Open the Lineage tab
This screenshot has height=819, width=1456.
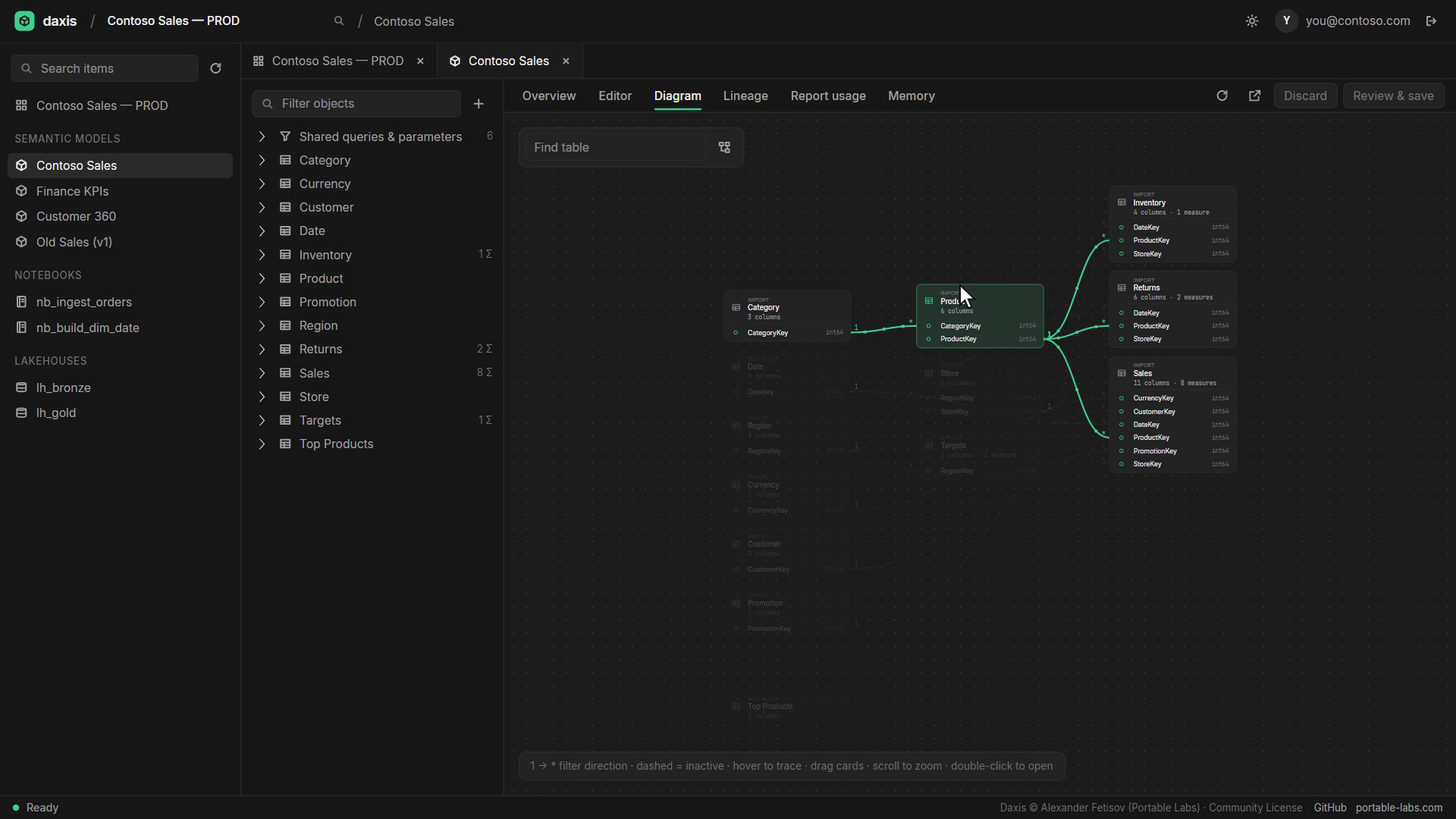click(745, 96)
